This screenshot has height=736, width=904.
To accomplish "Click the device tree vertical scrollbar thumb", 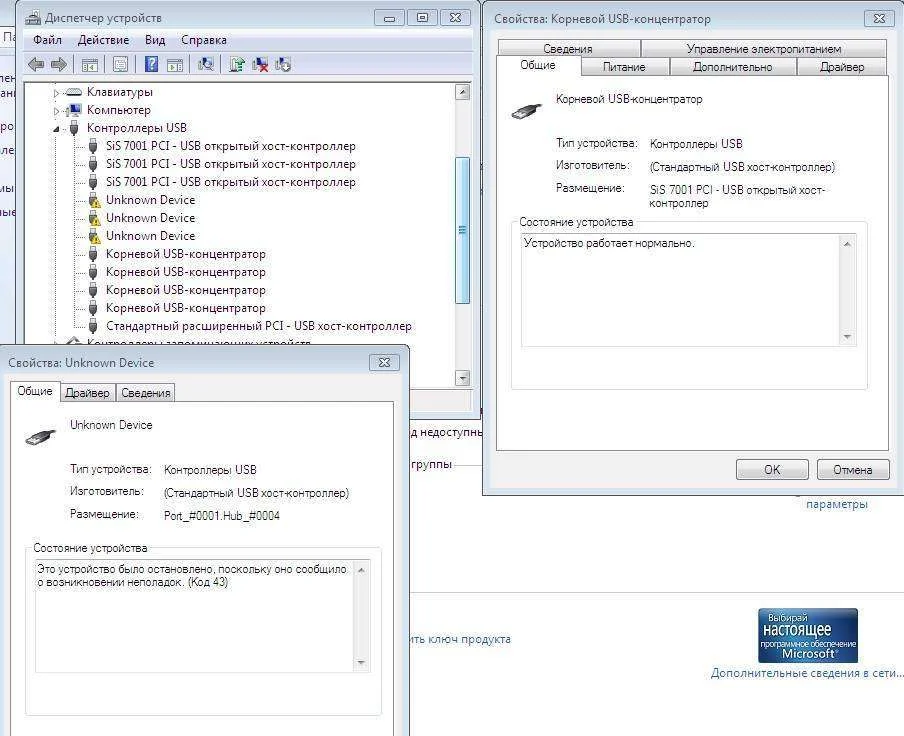I will tap(462, 230).
